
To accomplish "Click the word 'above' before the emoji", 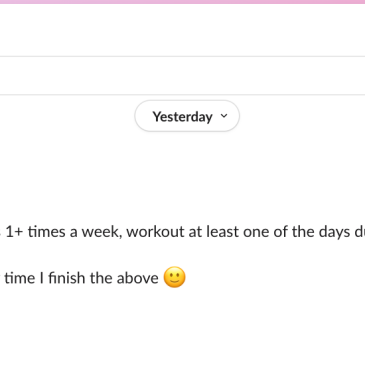I will [138, 278].
